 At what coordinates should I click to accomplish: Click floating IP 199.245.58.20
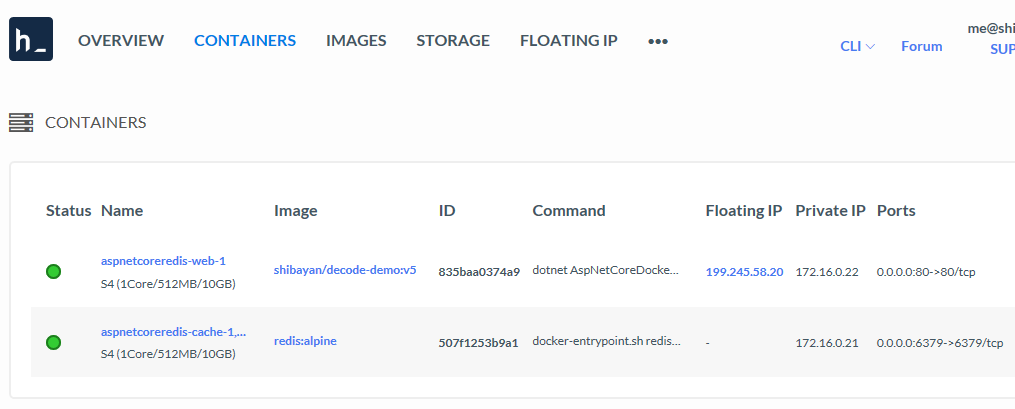click(744, 272)
